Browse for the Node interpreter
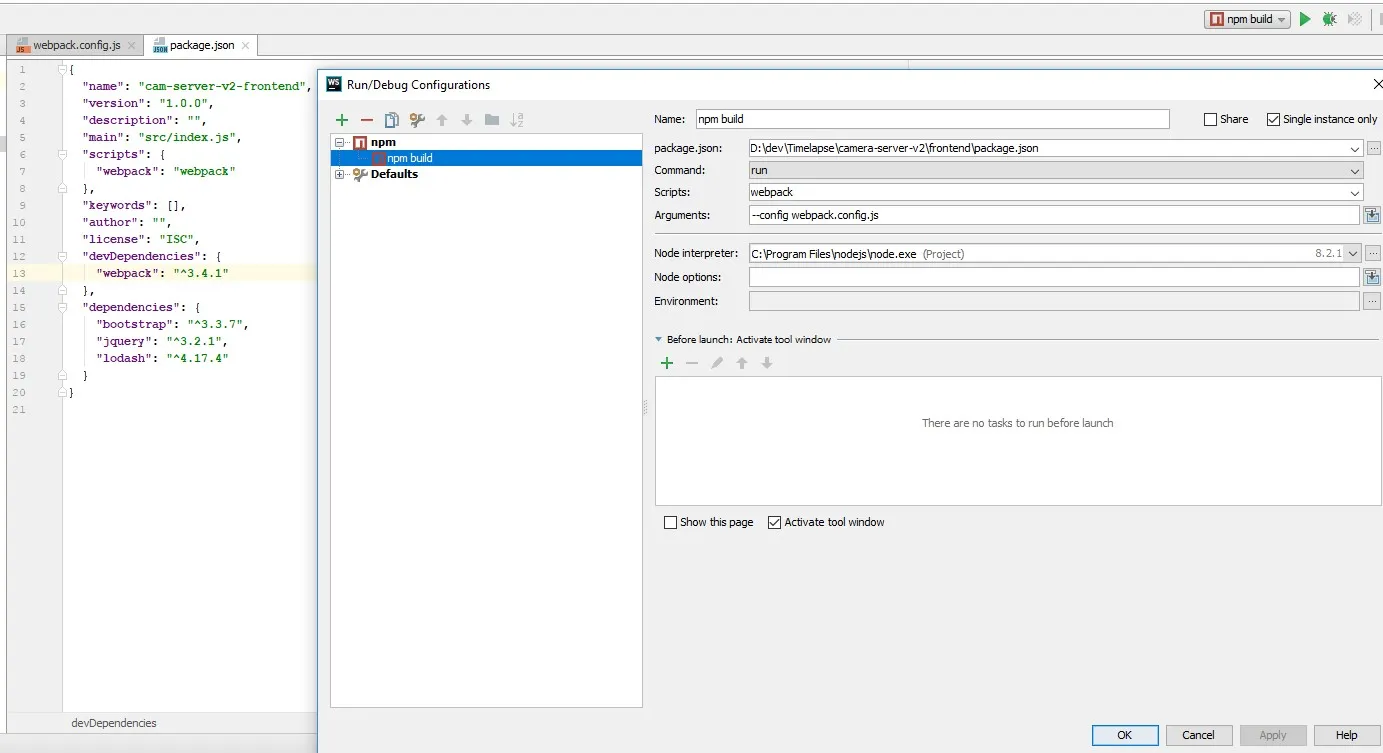Image resolution: width=1383 pixels, height=753 pixels. tap(1373, 254)
